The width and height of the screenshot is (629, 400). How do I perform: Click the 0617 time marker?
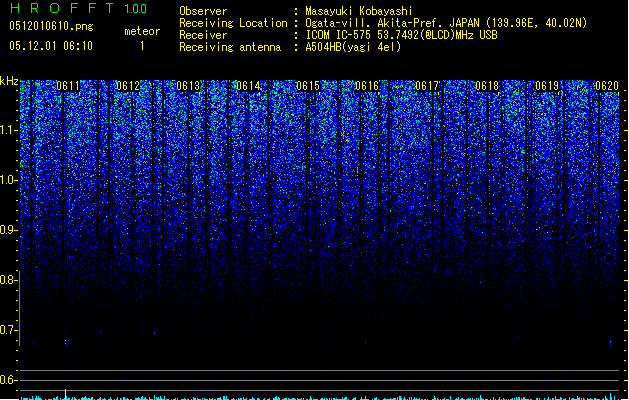(x=427, y=86)
